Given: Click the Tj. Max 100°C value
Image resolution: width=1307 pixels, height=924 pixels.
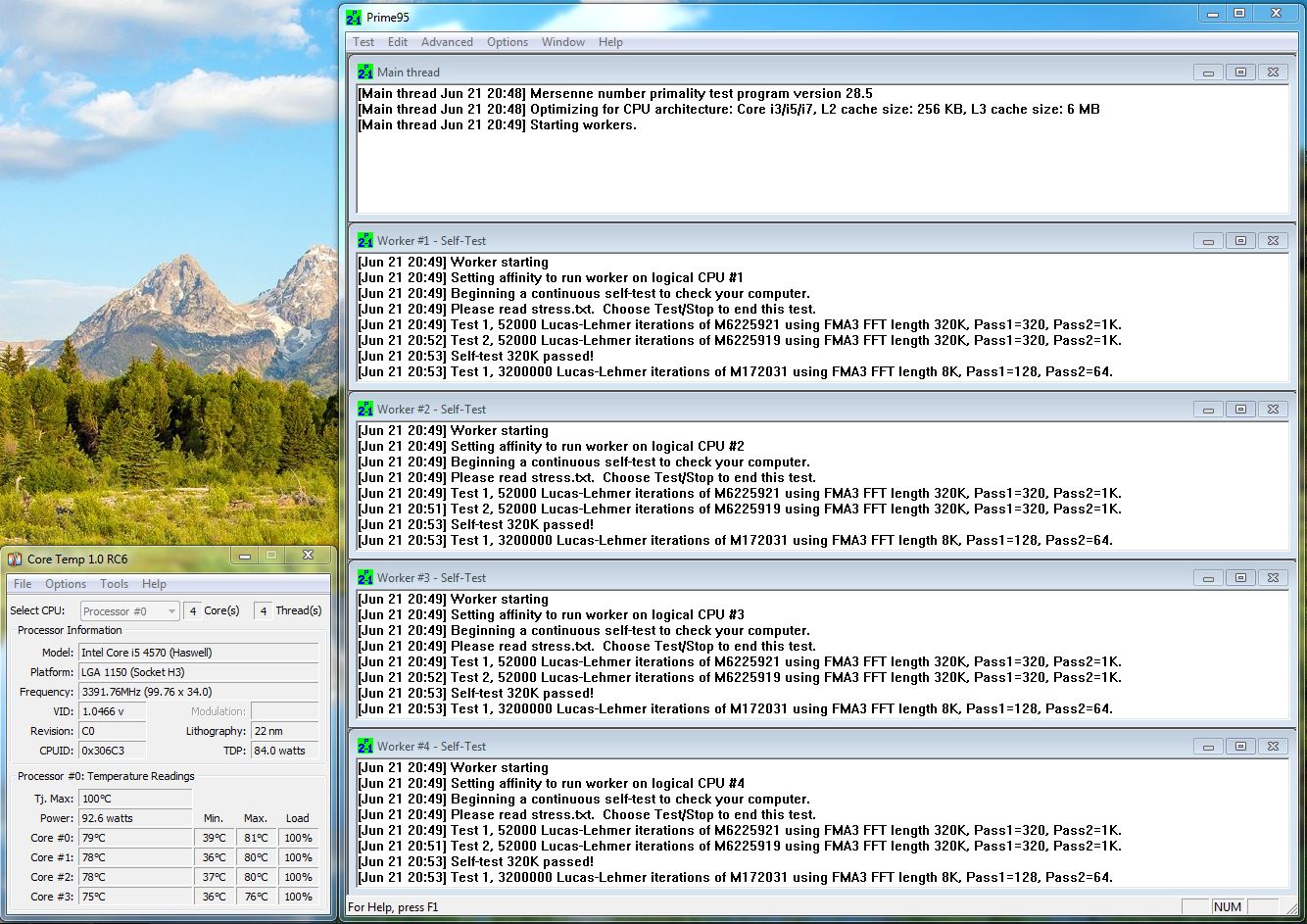Looking at the screenshot, I should [x=135, y=799].
